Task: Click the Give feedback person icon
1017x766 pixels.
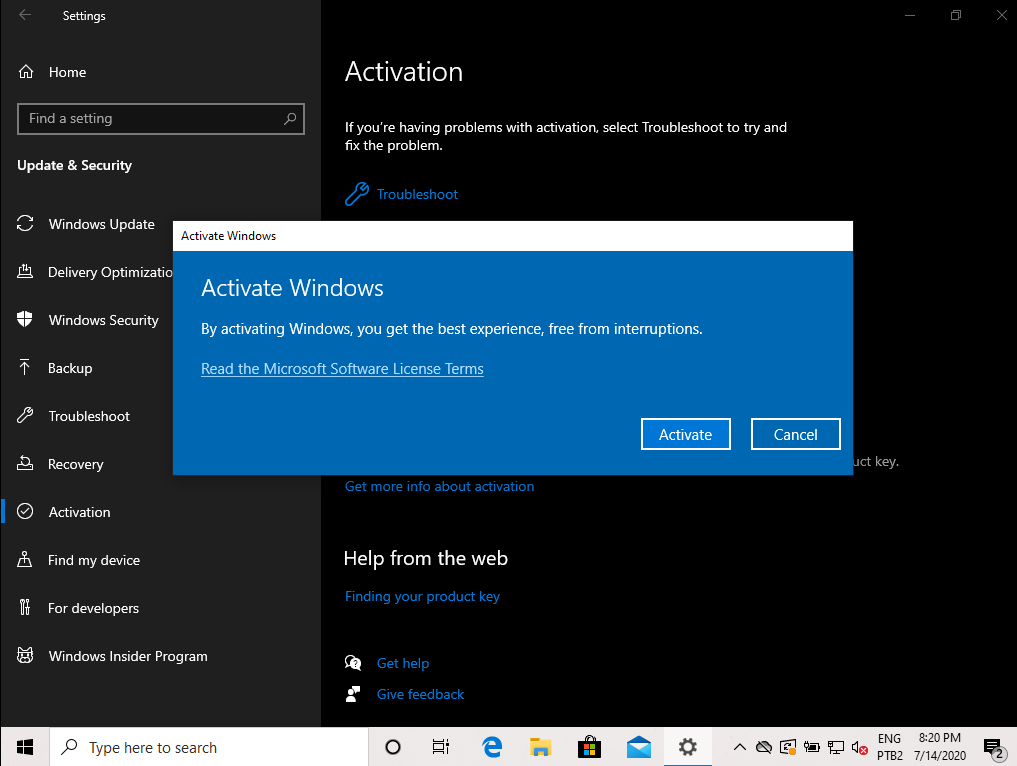Action: click(x=353, y=694)
